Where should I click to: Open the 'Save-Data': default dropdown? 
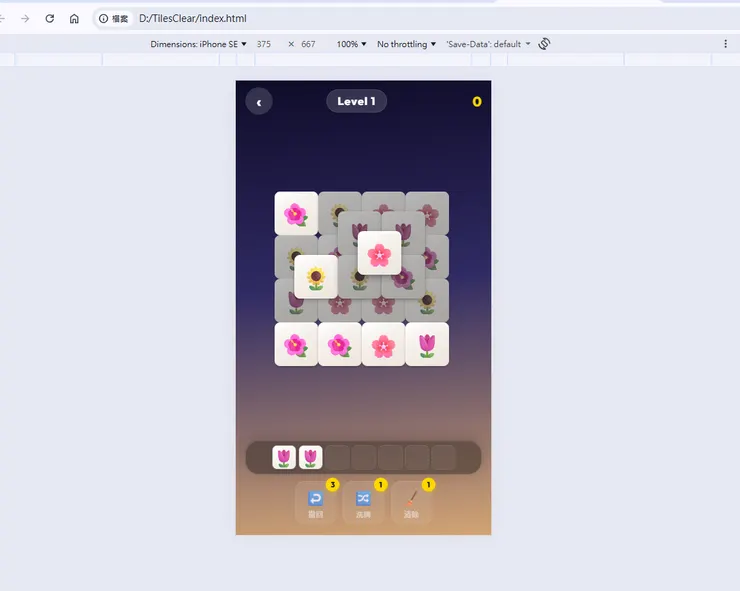(x=488, y=44)
